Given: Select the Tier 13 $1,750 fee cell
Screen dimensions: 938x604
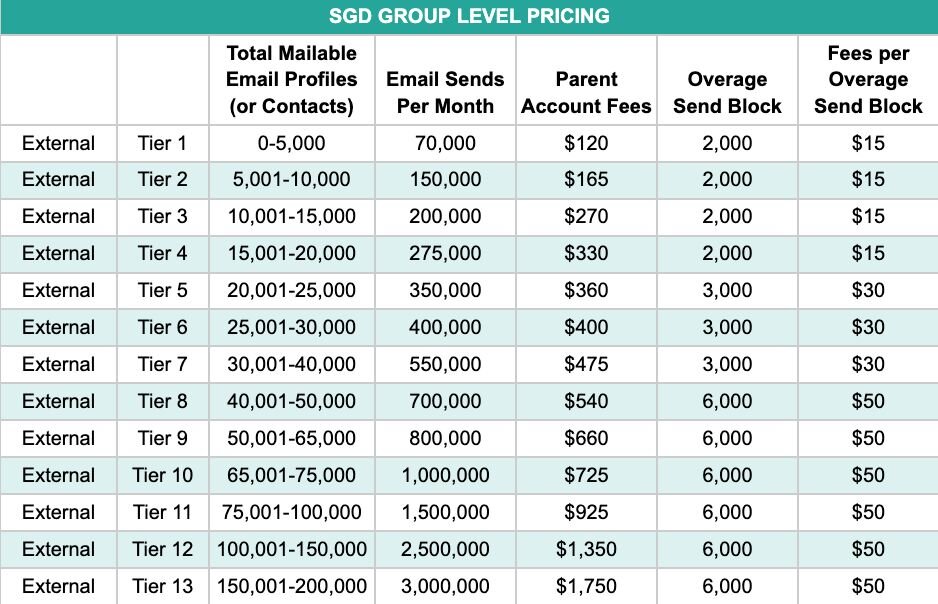Looking at the screenshot, I should tap(586, 587).
